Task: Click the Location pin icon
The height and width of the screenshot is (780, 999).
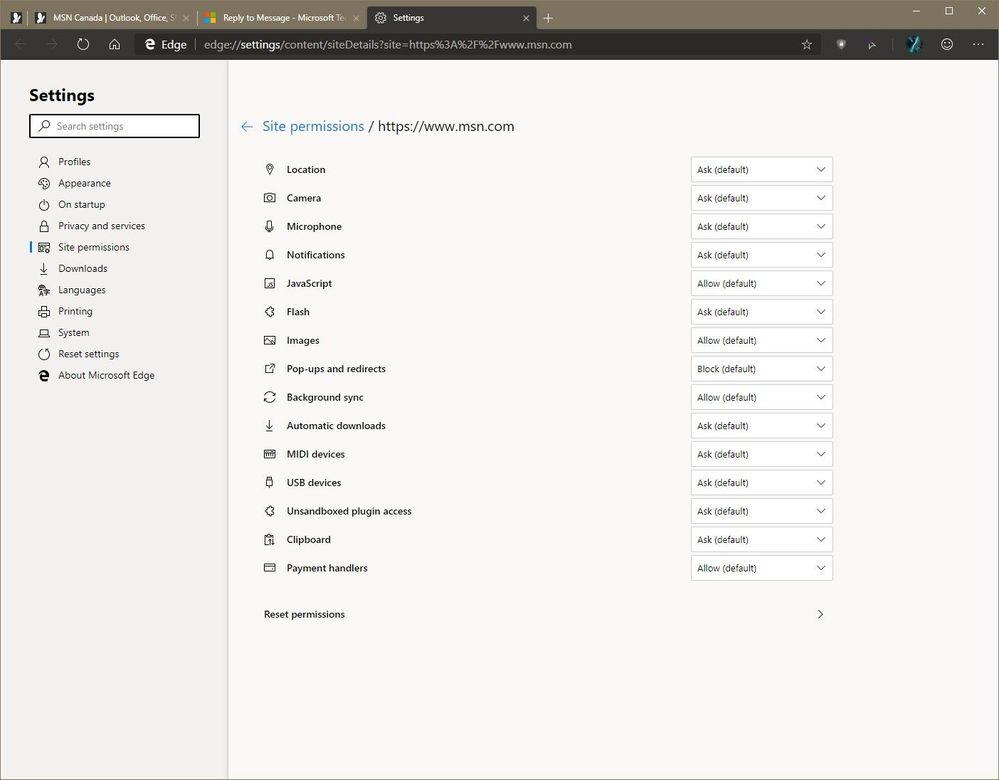Action: pyautogui.click(x=270, y=170)
